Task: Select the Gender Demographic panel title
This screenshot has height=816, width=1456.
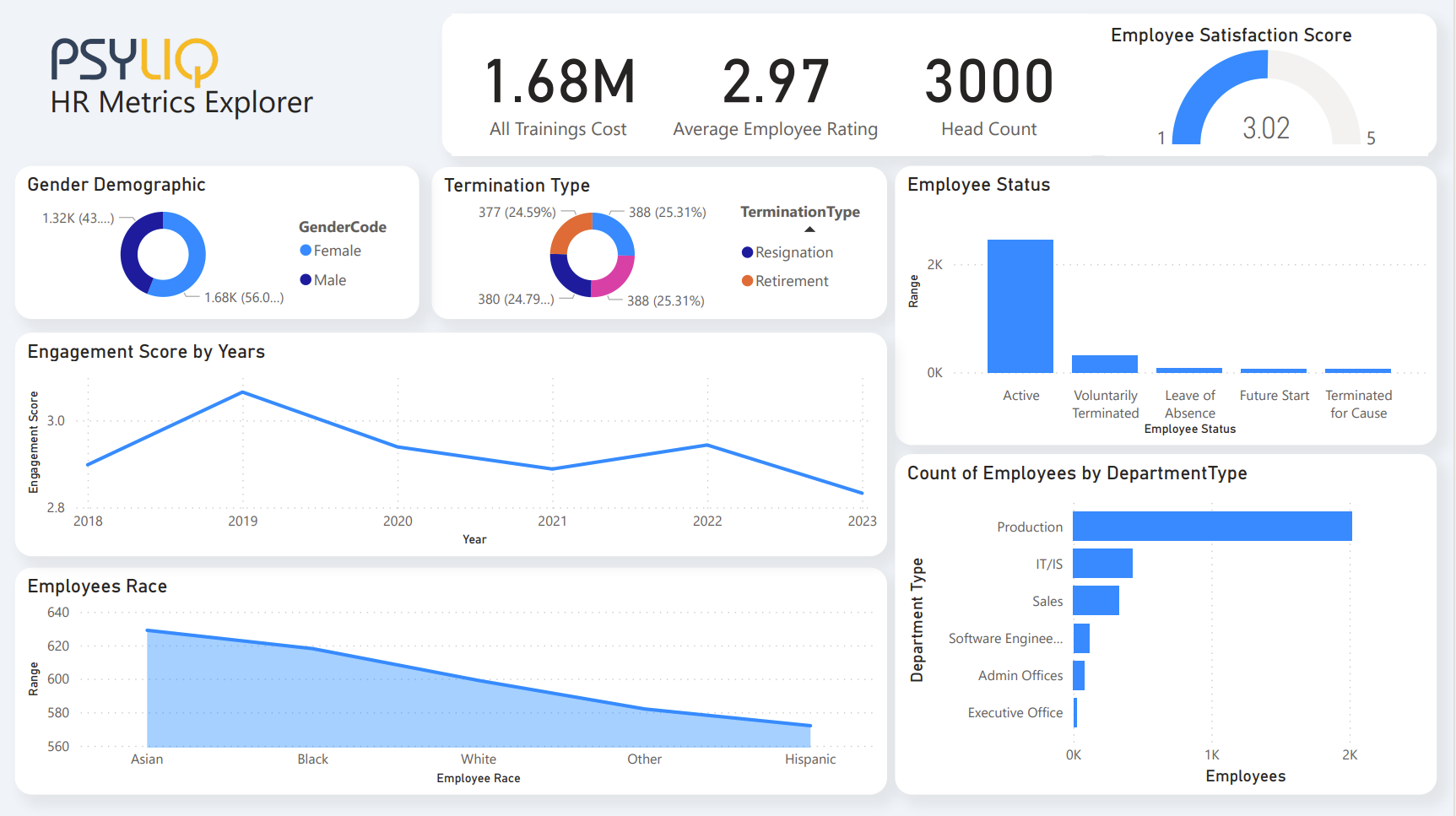Action: [x=116, y=184]
